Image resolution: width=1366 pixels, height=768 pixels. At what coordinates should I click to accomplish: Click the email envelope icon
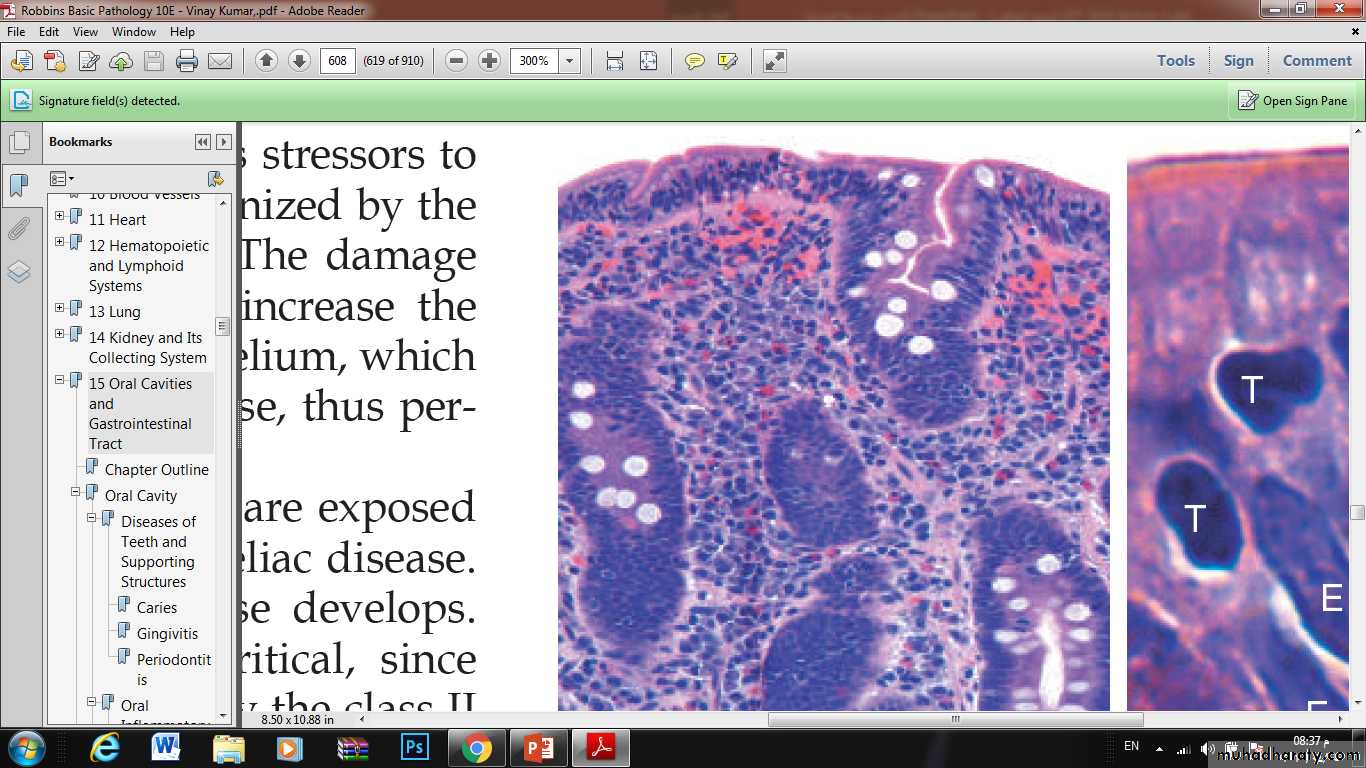(x=220, y=61)
